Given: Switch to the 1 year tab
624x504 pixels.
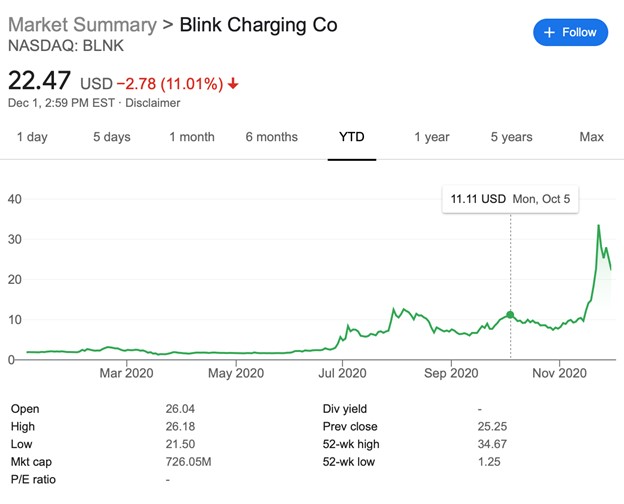Looking at the screenshot, I should (x=431, y=137).
